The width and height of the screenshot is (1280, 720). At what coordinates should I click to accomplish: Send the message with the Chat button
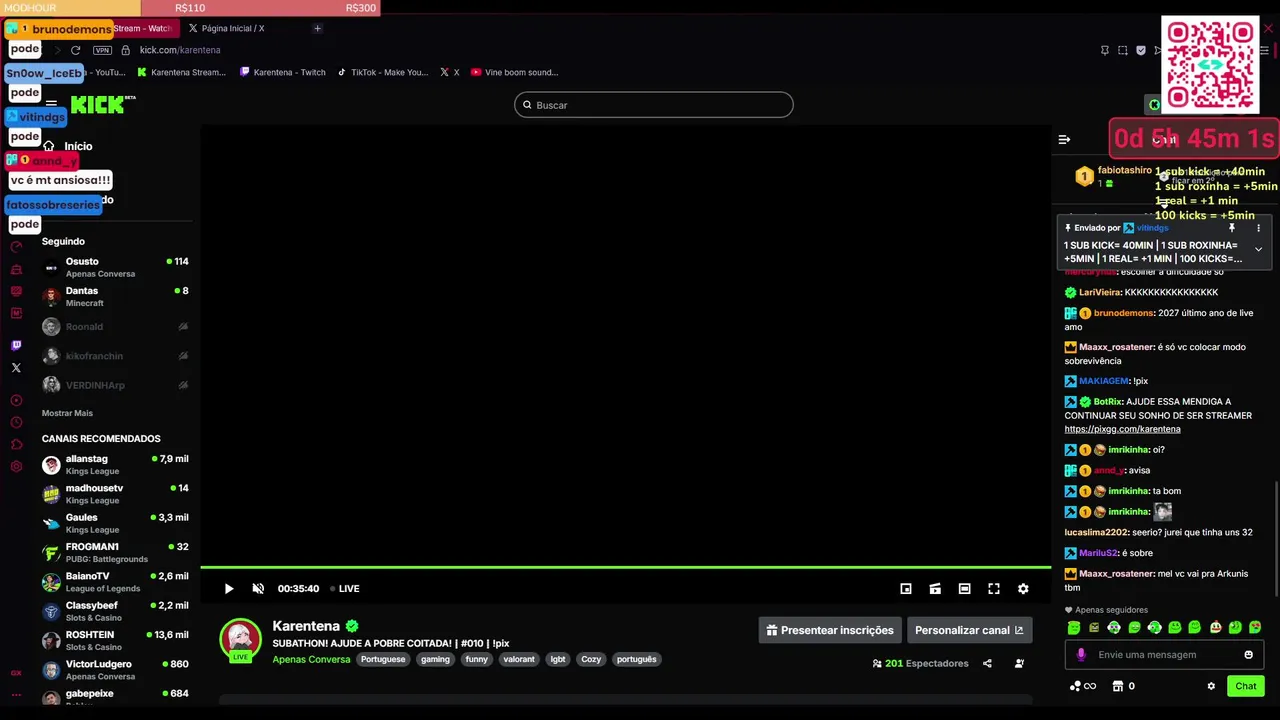[x=1246, y=686]
